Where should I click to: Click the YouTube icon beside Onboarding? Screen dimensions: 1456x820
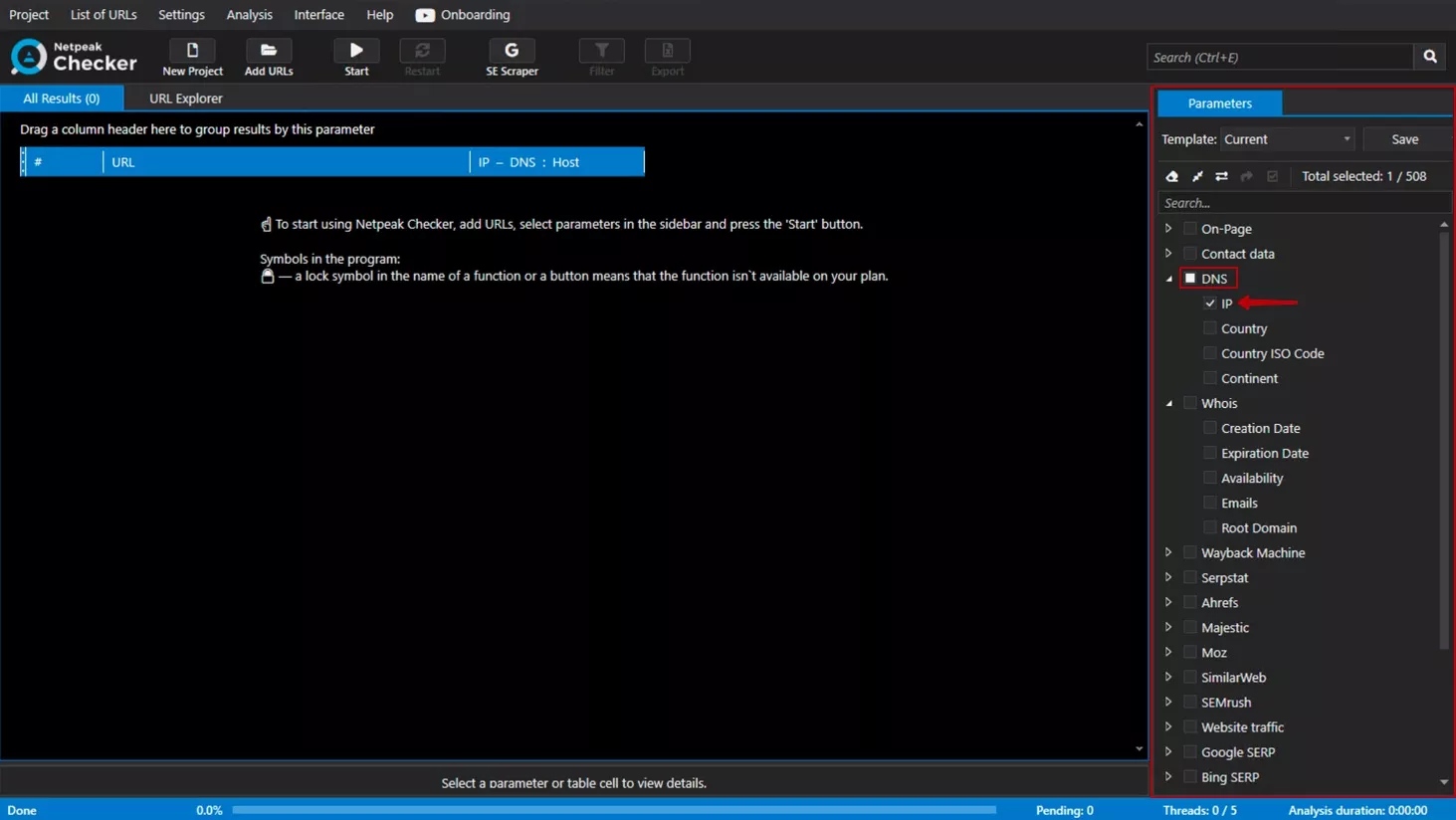(425, 15)
